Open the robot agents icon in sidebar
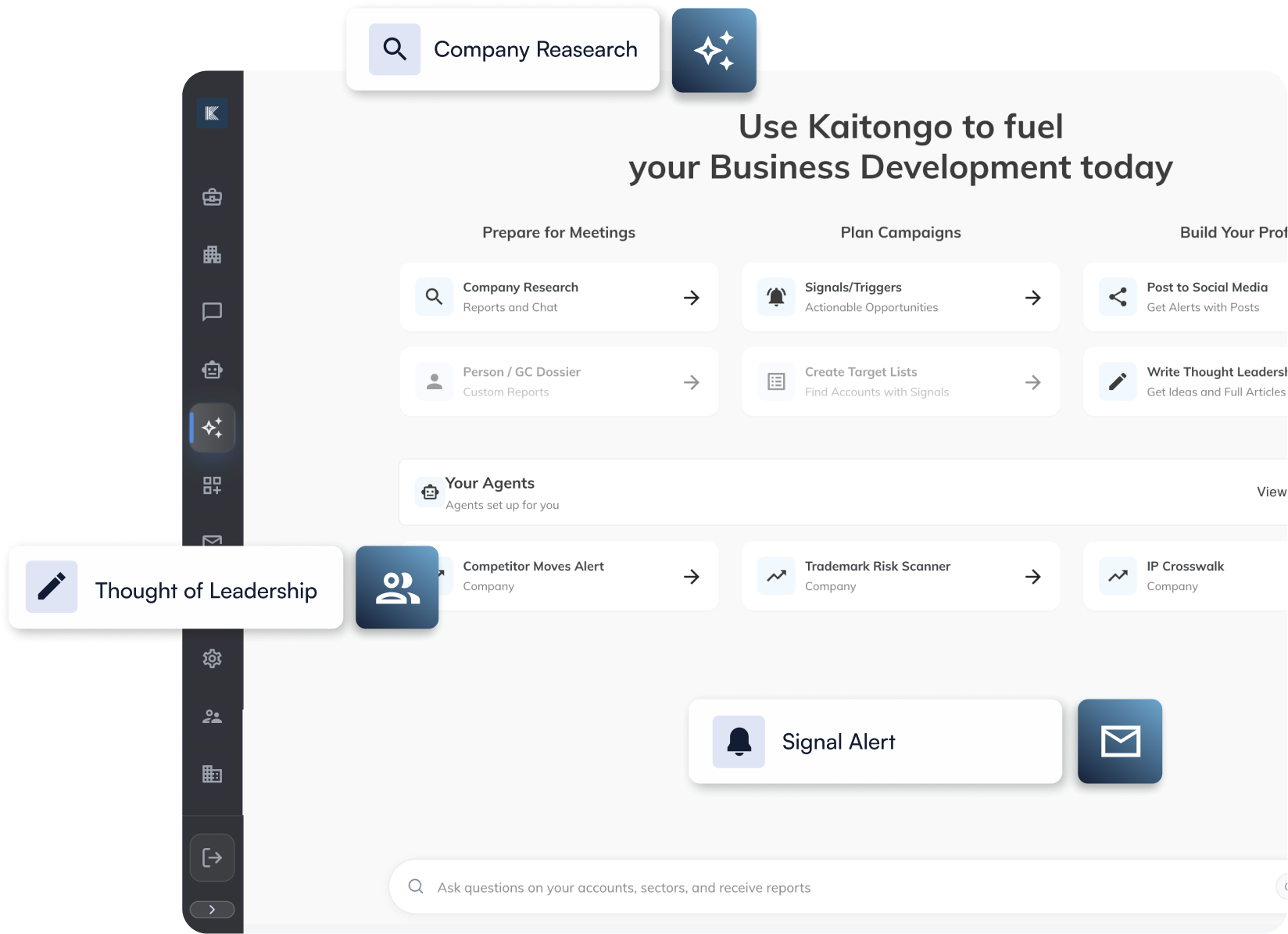The width and height of the screenshot is (1288, 934). [212, 370]
